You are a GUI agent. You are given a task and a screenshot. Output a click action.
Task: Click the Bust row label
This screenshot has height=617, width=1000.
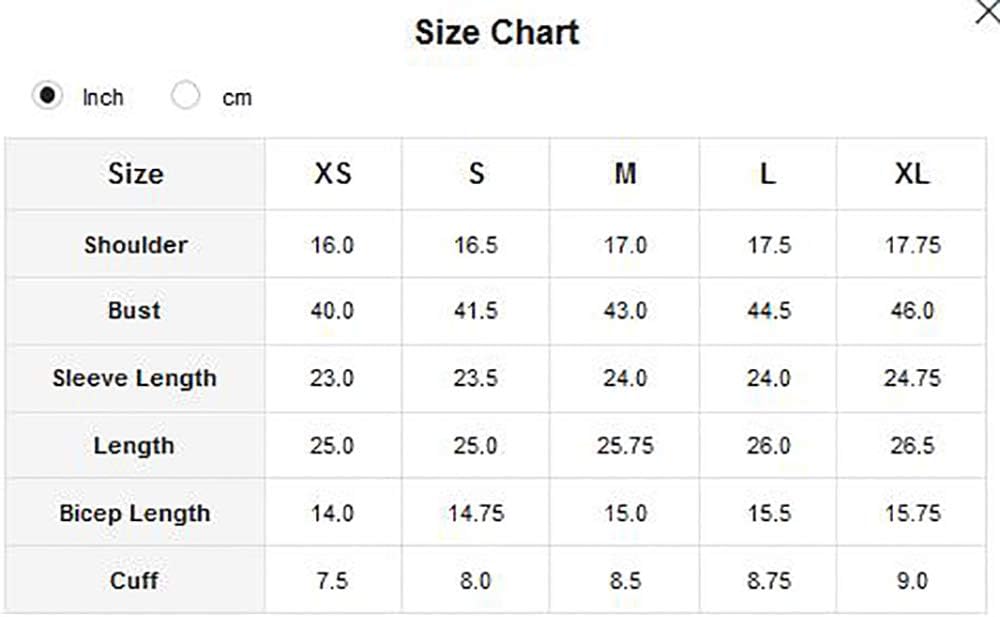[x=135, y=311]
